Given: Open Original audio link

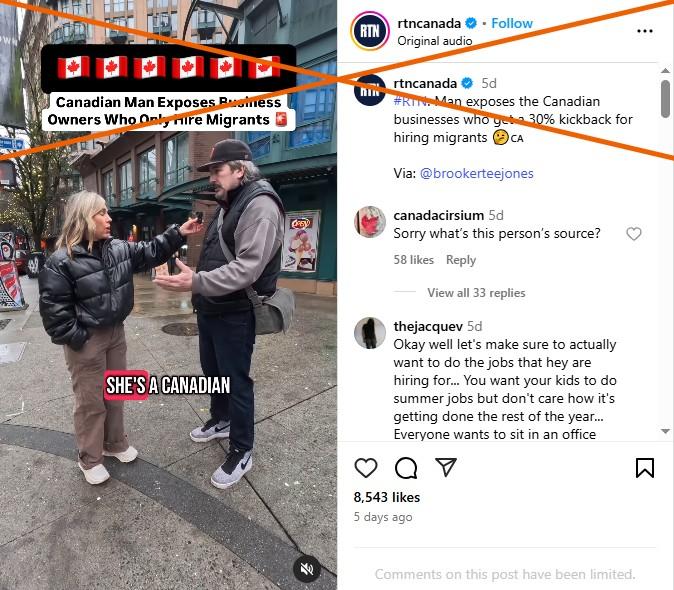Looking at the screenshot, I should [435, 41].
